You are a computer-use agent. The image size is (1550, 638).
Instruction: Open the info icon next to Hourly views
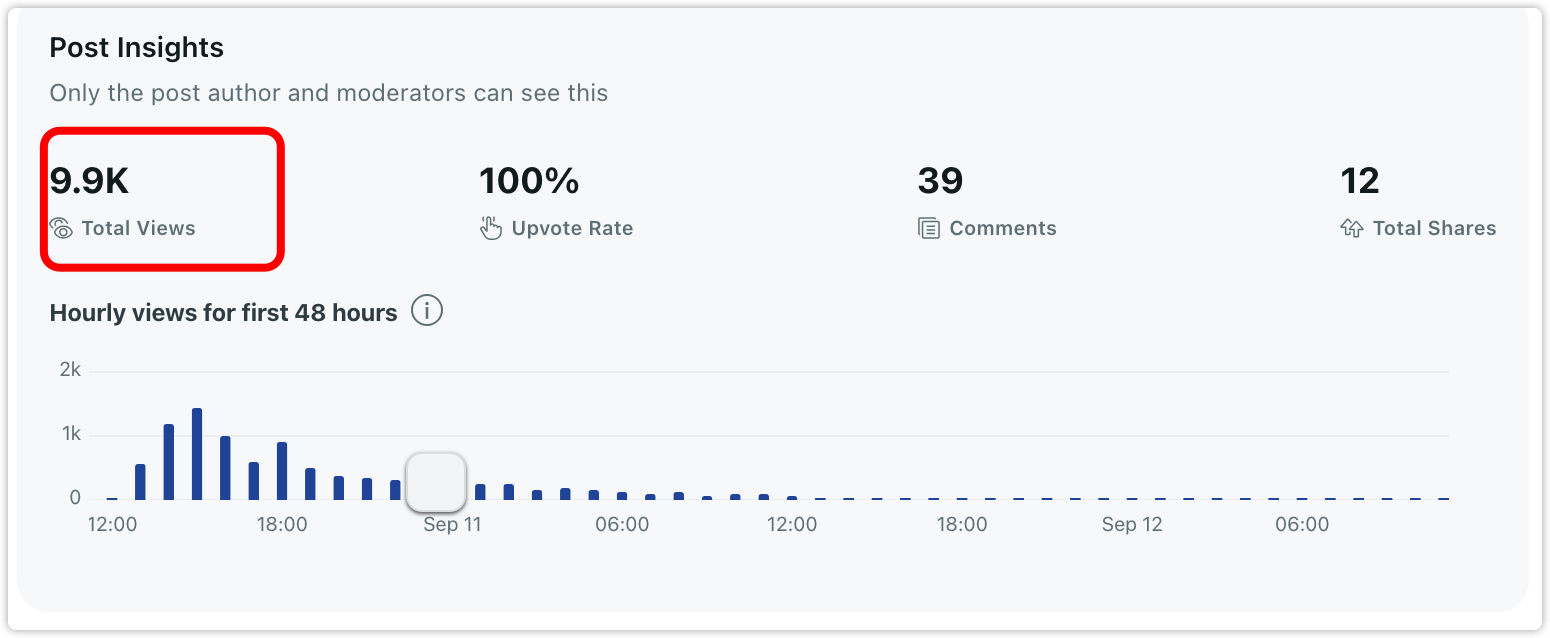point(427,312)
